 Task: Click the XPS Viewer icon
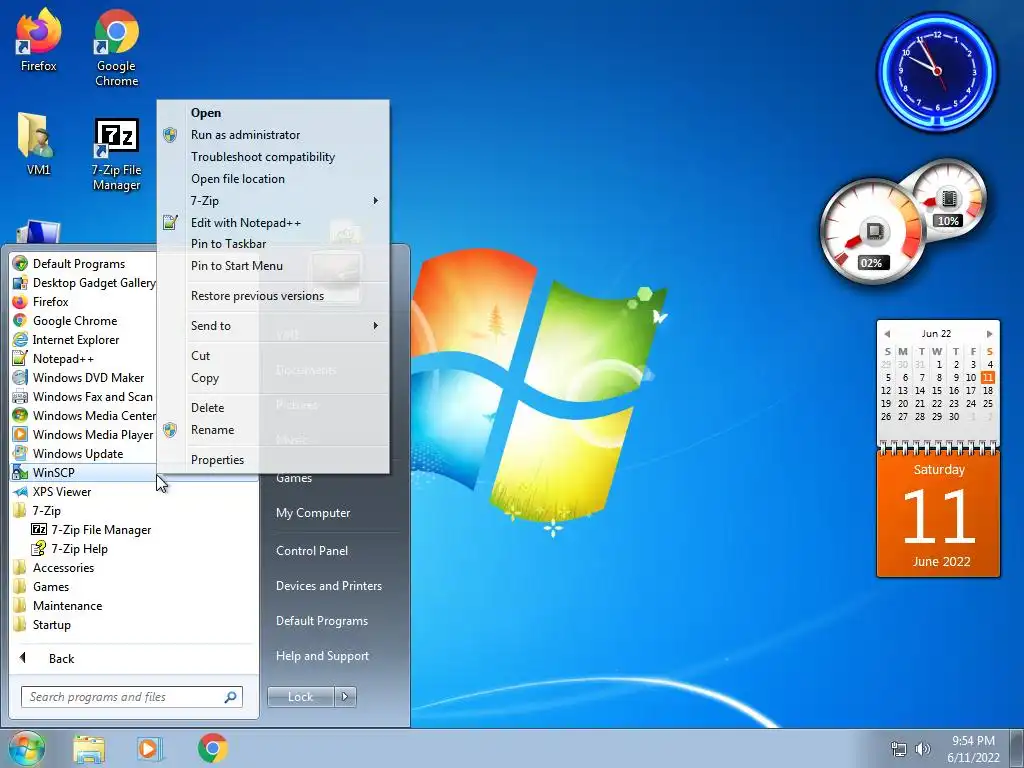click(x=20, y=492)
